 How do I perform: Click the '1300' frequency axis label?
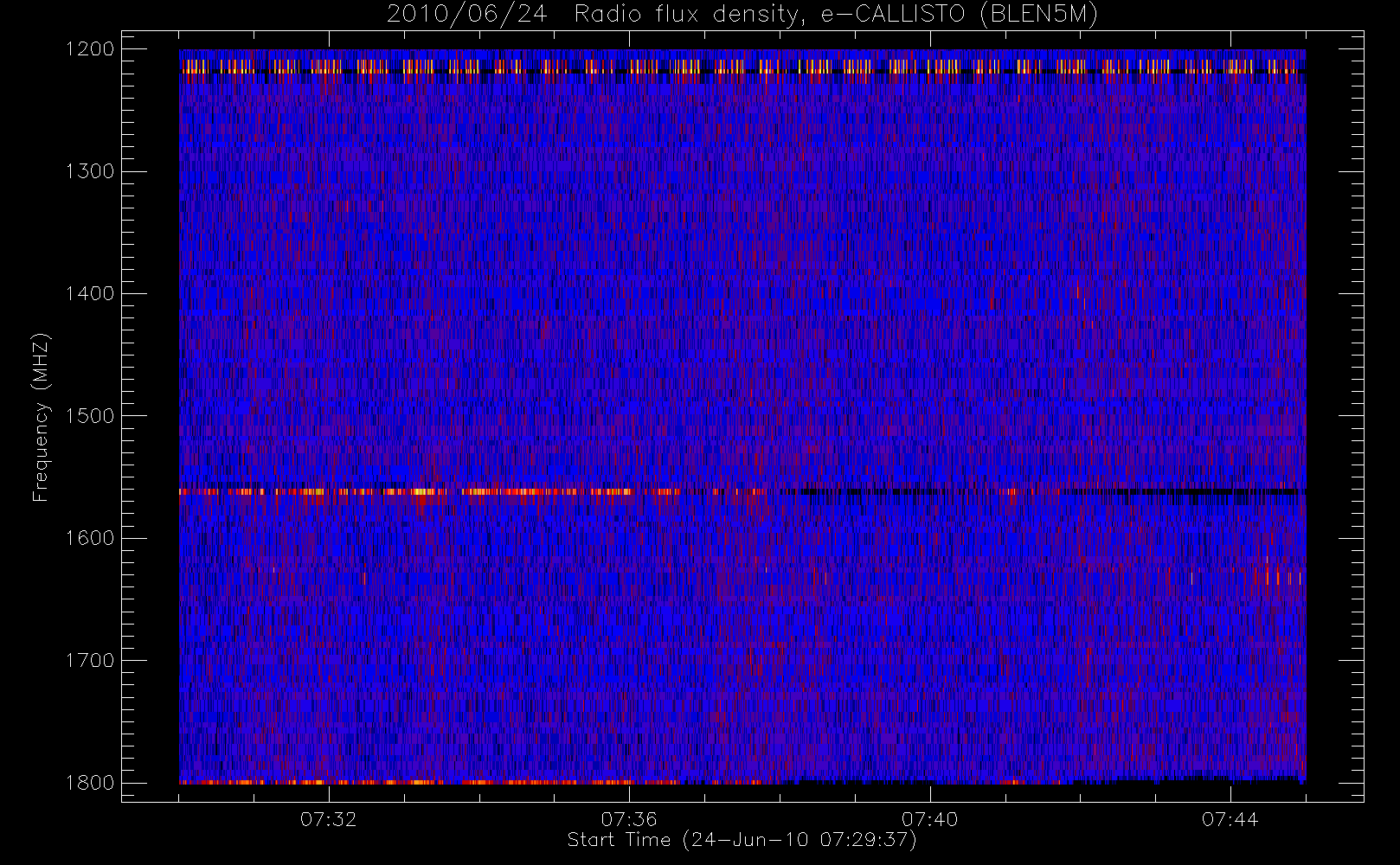click(x=90, y=171)
